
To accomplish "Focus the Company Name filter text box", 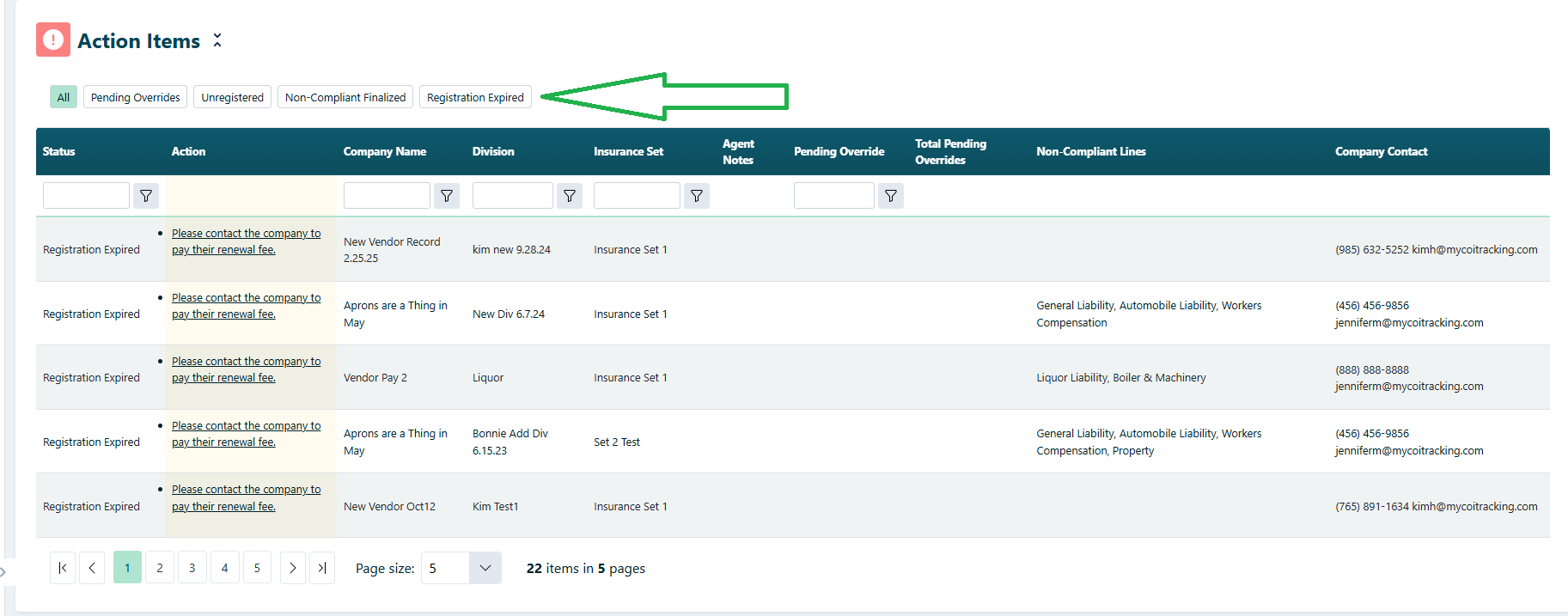I will pyautogui.click(x=387, y=196).
